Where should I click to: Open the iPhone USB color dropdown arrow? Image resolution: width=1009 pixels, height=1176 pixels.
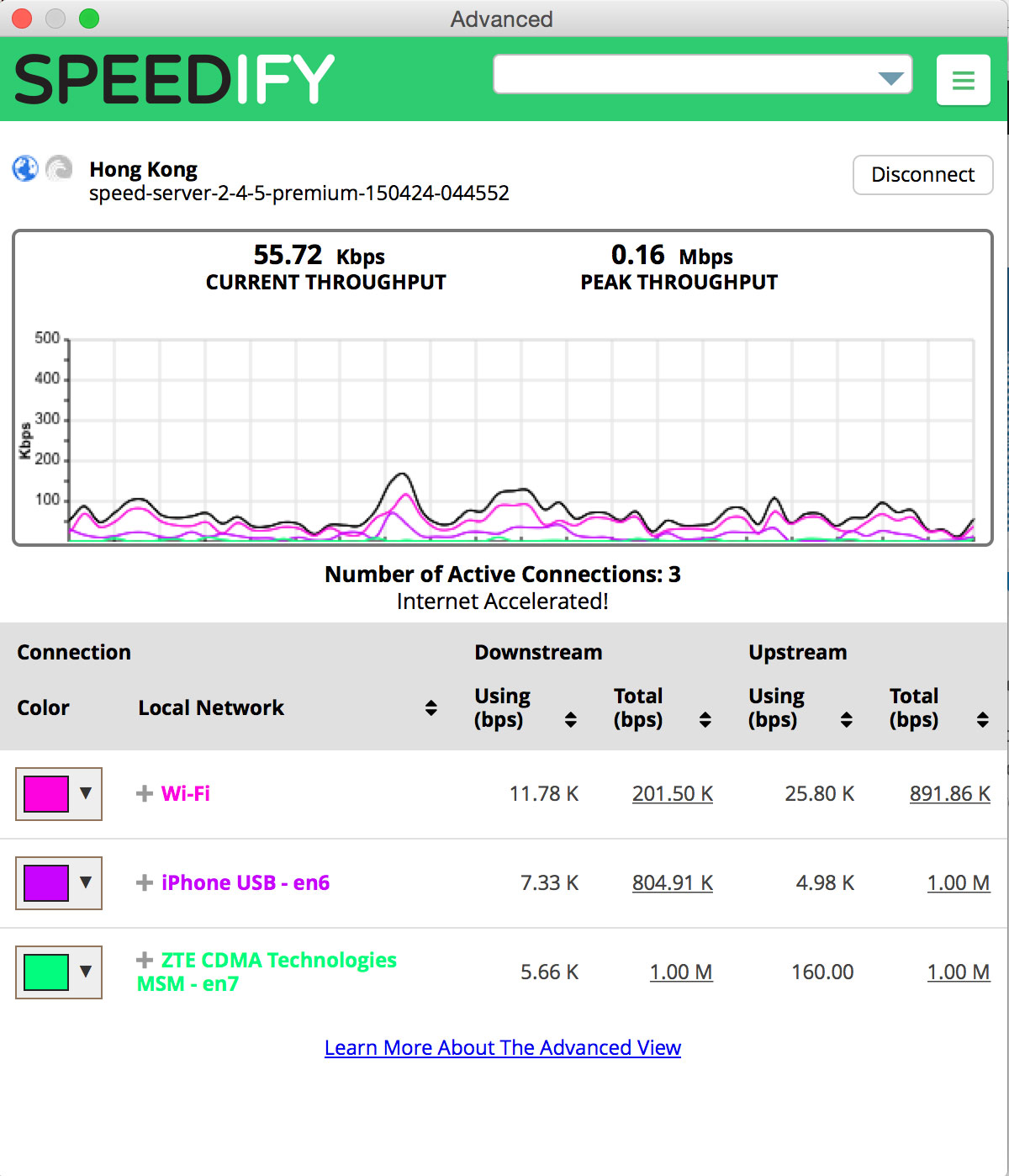[86, 882]
